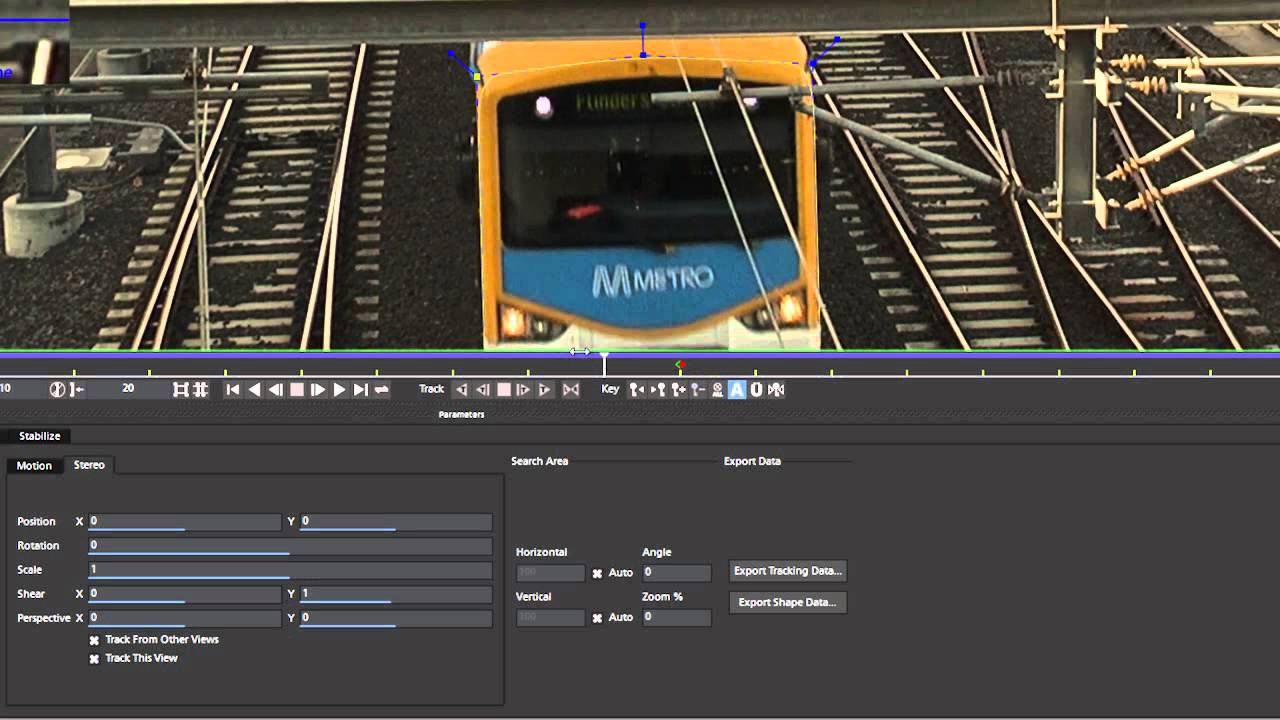Track forward one frame
The image size is (1280, 720).
click(x=523, y=390)
